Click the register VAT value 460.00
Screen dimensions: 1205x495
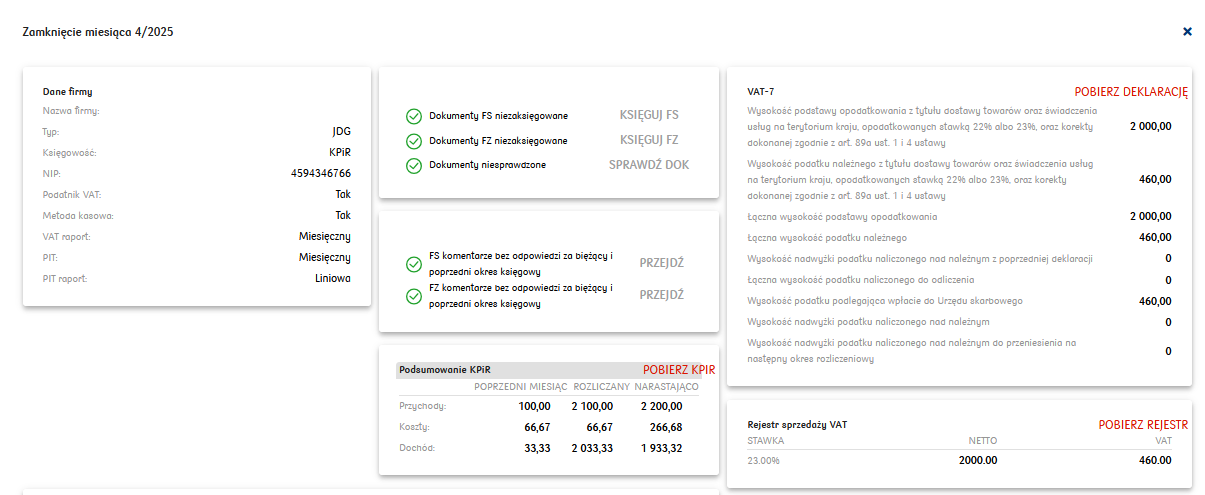coord(1155,460)
